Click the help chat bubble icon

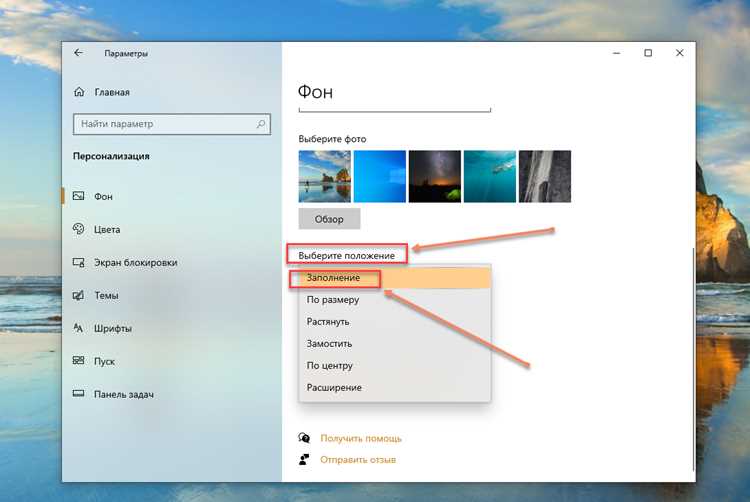point(304,437)
